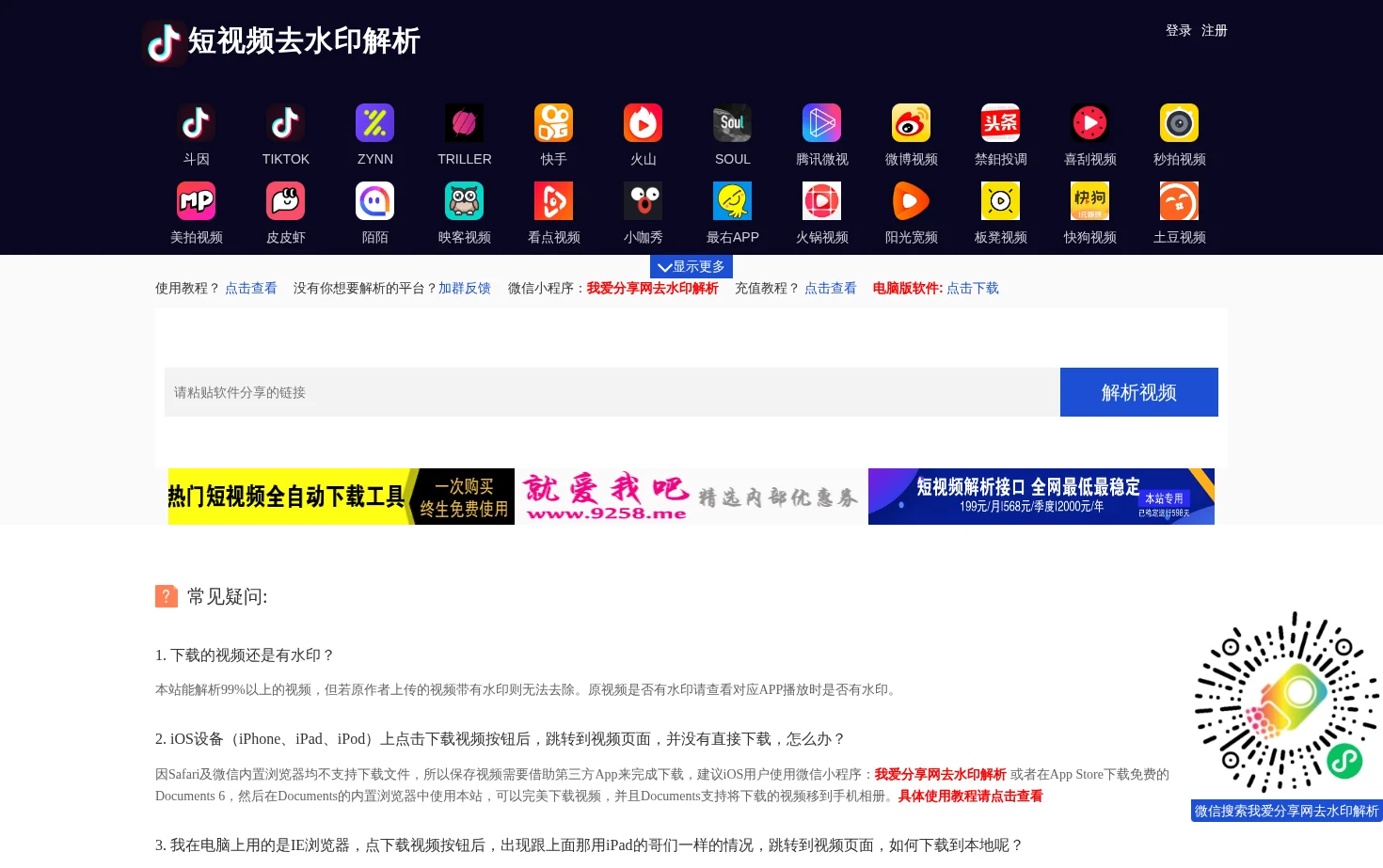Open the 秒拍视频 icon
Screen dimensions: 1383x868
(x=1179, y=123)
